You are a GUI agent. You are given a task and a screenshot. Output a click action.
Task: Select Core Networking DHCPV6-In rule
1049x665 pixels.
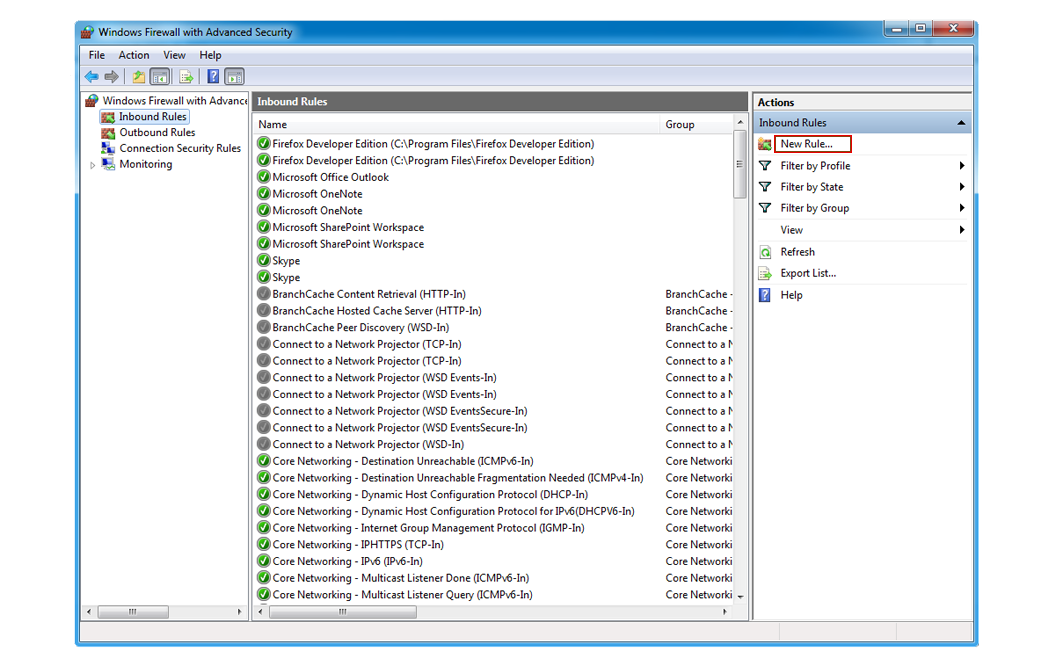pyautogui.click(x=453, y=511)
